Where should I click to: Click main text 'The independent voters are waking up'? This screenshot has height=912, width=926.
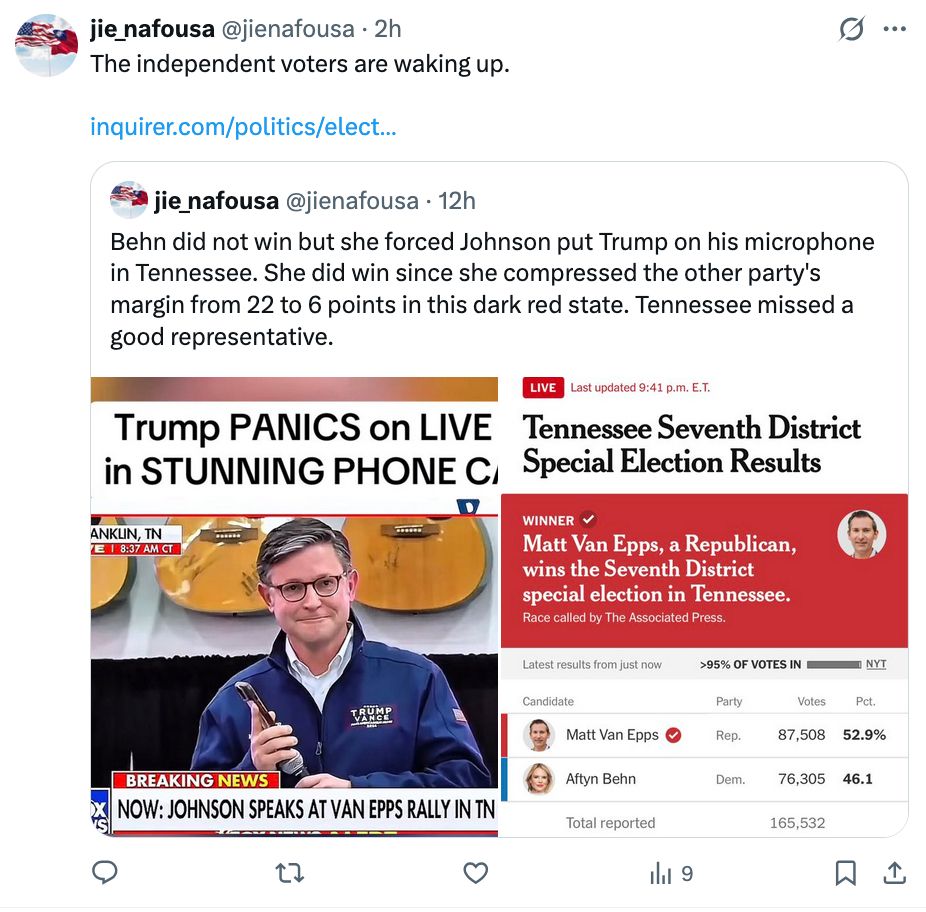(x=299, y=64)
